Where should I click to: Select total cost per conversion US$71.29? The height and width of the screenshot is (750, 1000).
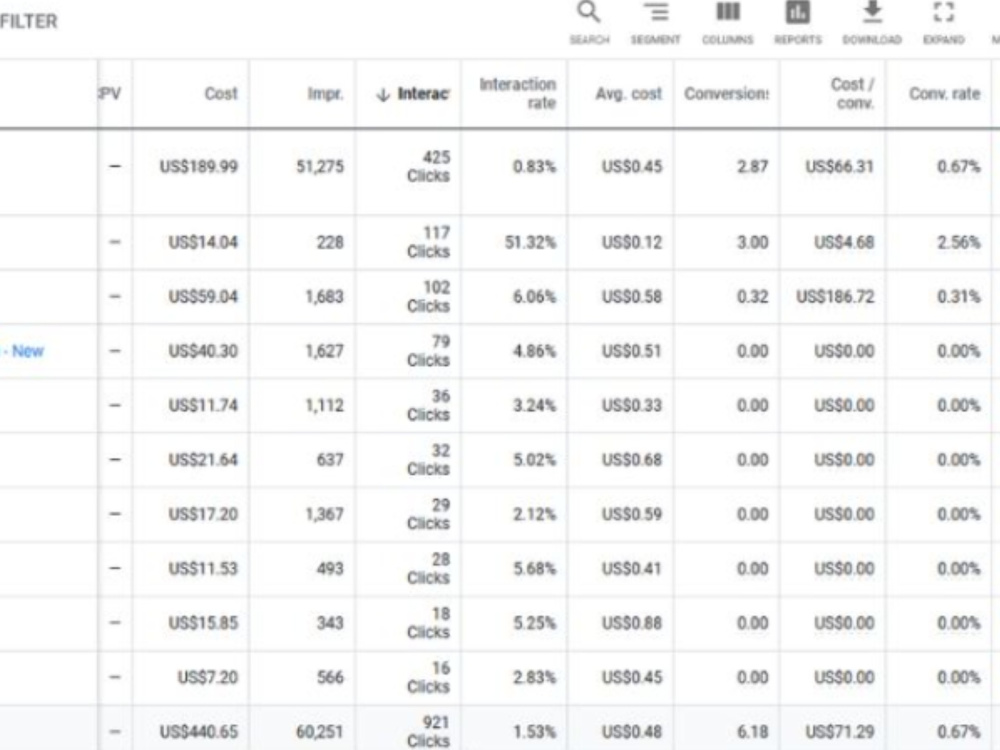point(839,732)
